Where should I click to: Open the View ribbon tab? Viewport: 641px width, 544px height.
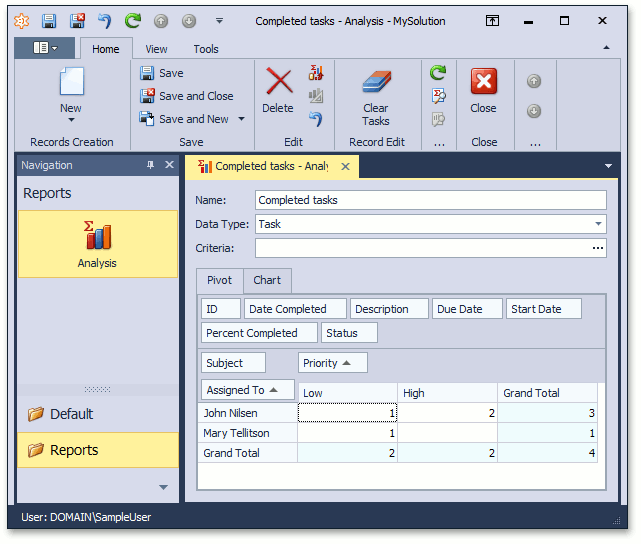[x=156, y=49]
